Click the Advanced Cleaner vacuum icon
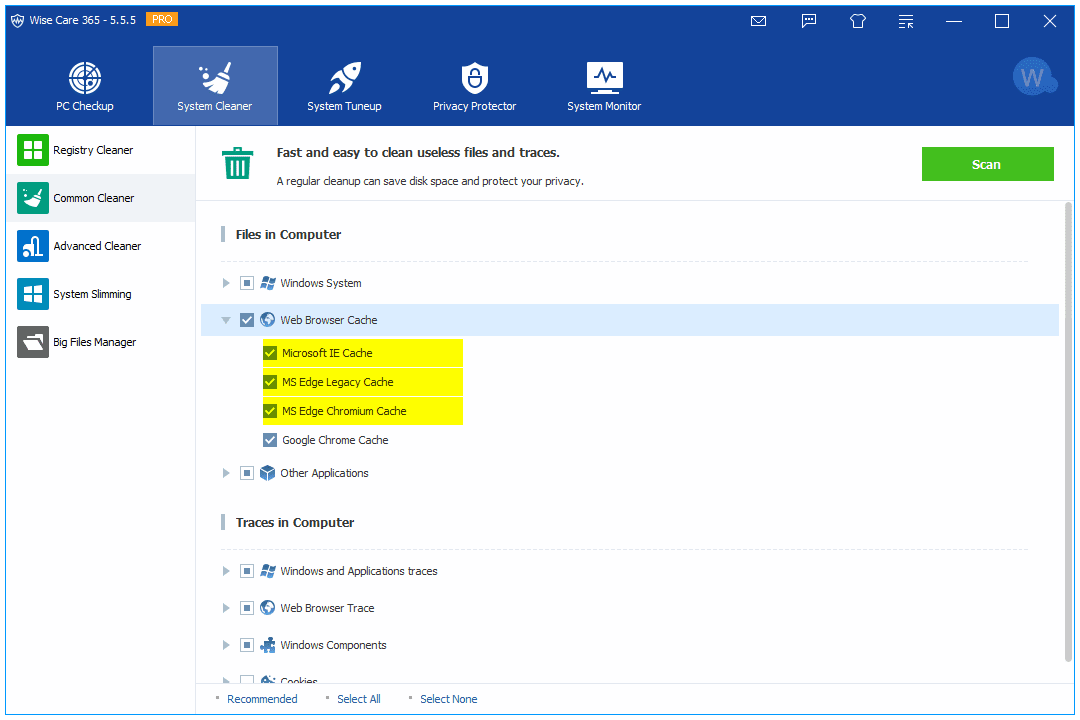The image size is (1080, 720). (33, 246)
